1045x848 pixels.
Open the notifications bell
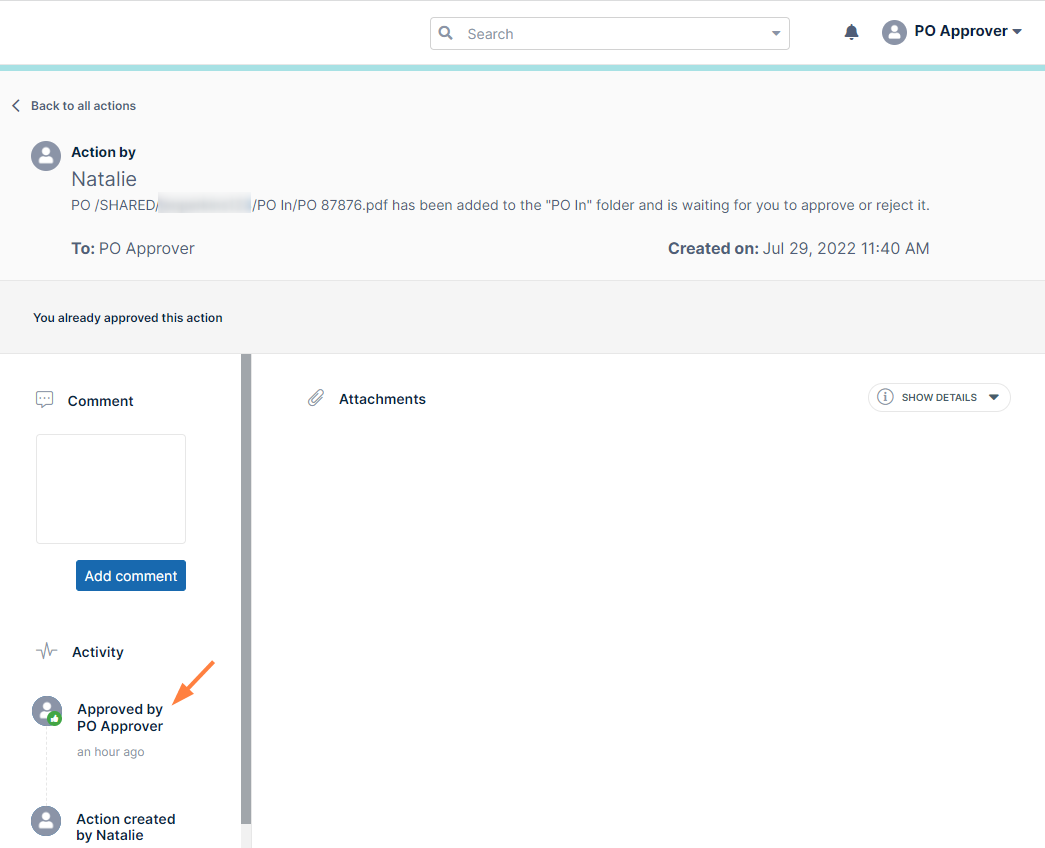point(851,32)
